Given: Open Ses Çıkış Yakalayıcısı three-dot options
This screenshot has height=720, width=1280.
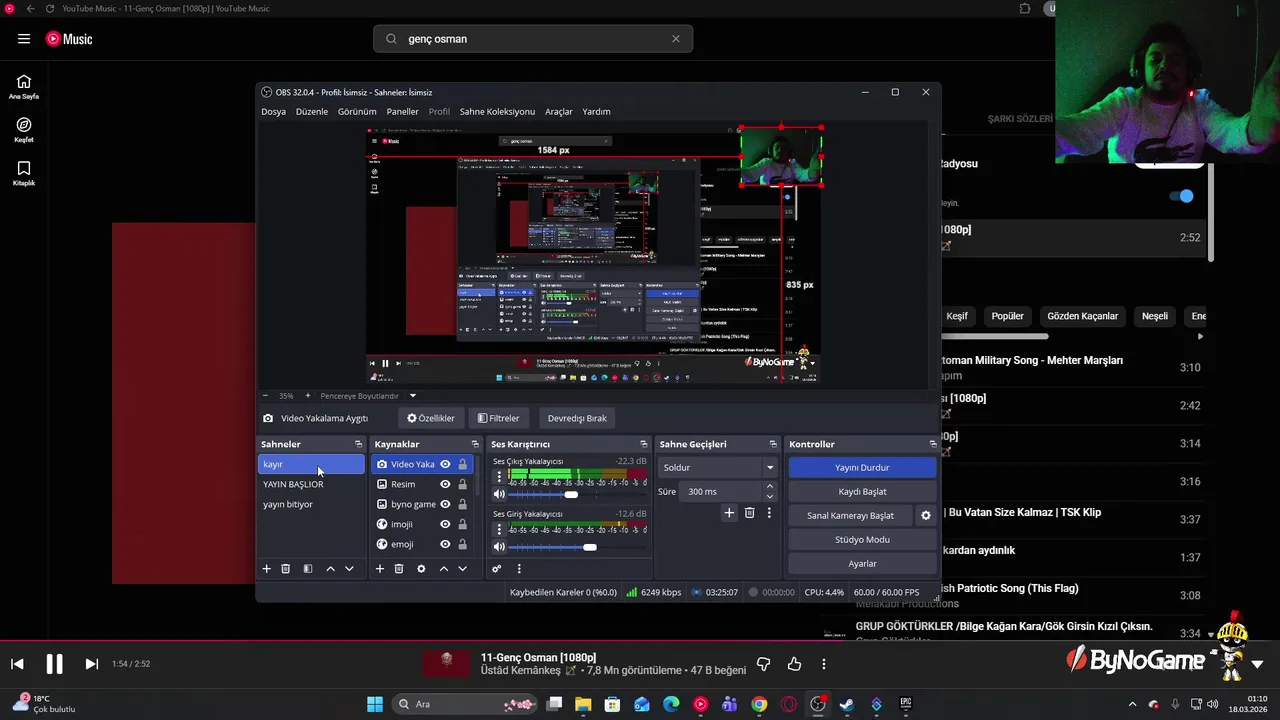Looking at the screenshot, I should tap(499, 476).
